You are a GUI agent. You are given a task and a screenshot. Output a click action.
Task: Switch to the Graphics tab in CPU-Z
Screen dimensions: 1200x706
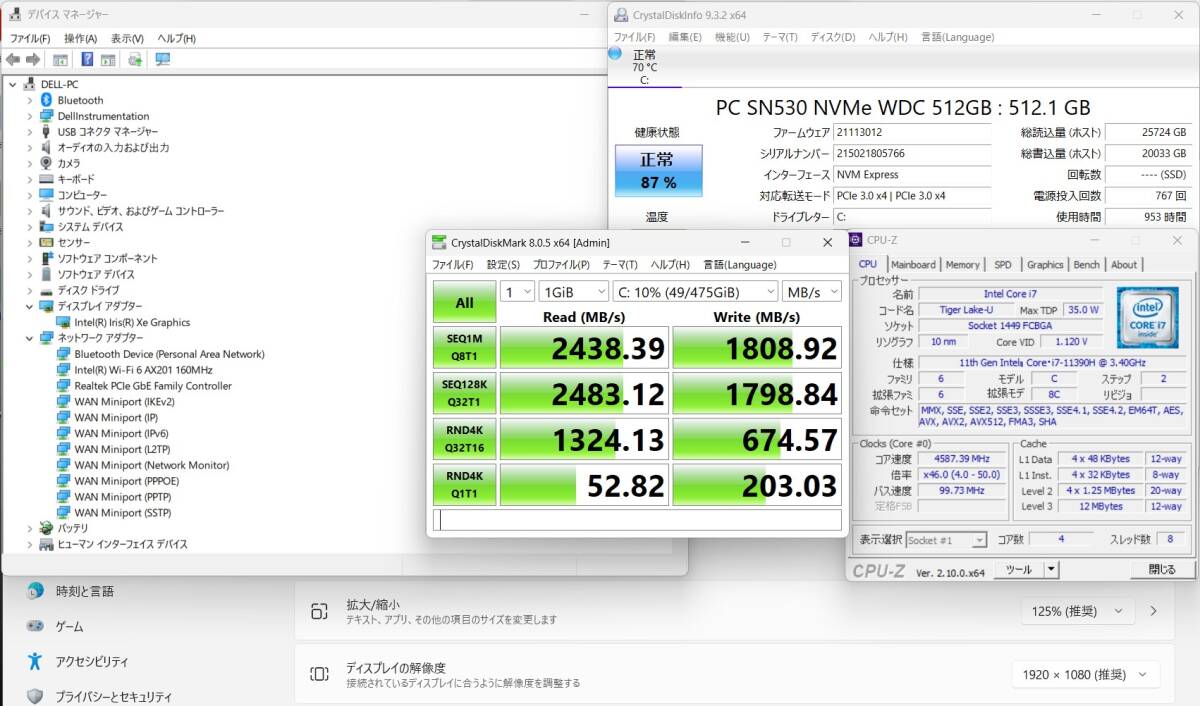(x=1045, y=265)
